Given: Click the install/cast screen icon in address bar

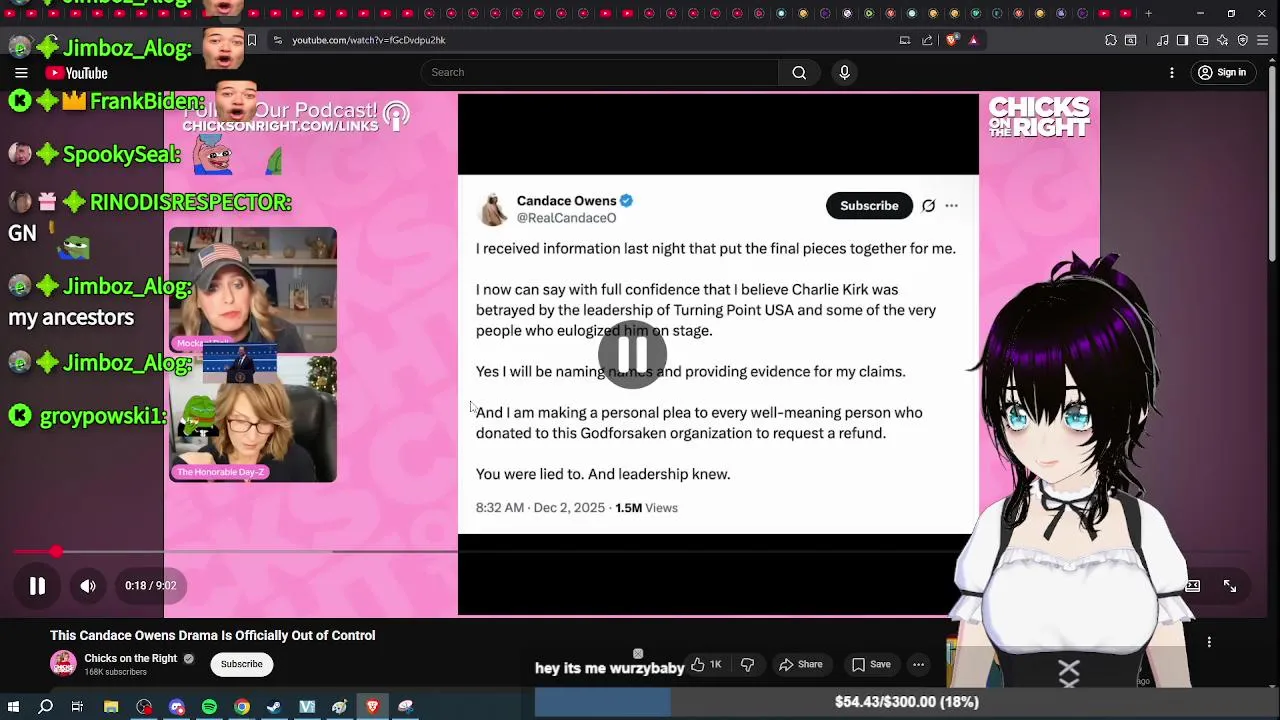Looking at the screenshot, I should 905,40.
